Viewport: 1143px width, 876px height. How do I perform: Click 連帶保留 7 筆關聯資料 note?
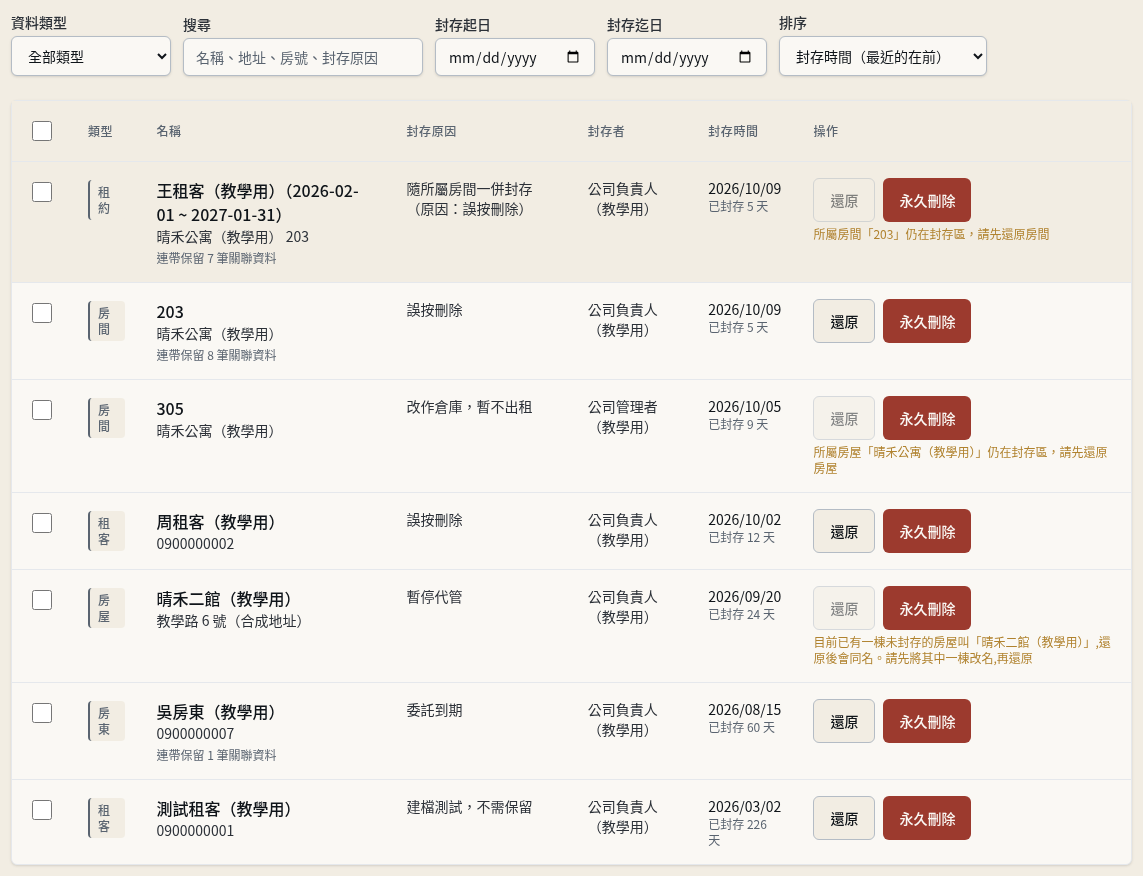pos(216,258)
